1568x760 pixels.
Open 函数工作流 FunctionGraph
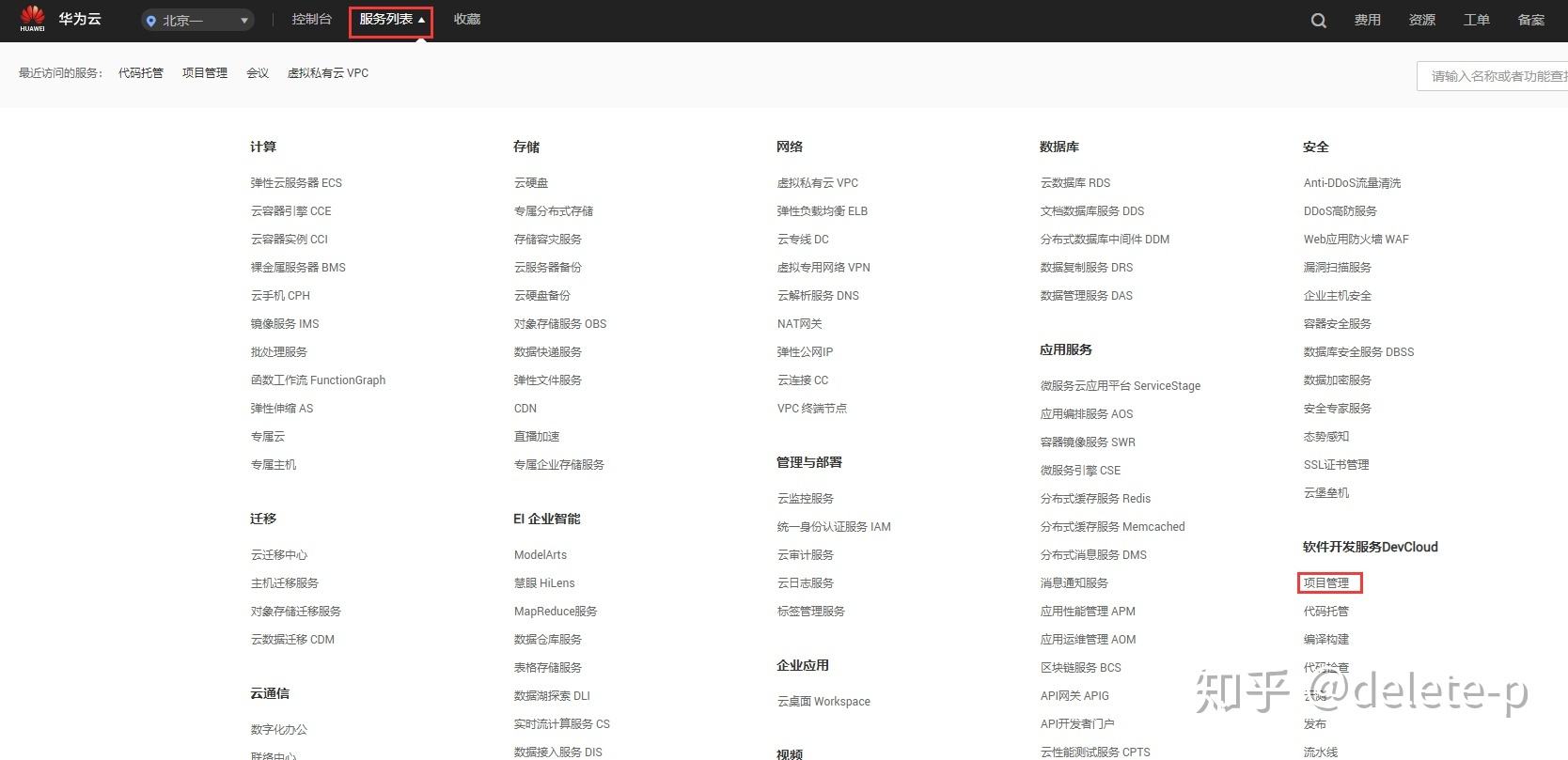pyautogui.click(x=318, y=380)
